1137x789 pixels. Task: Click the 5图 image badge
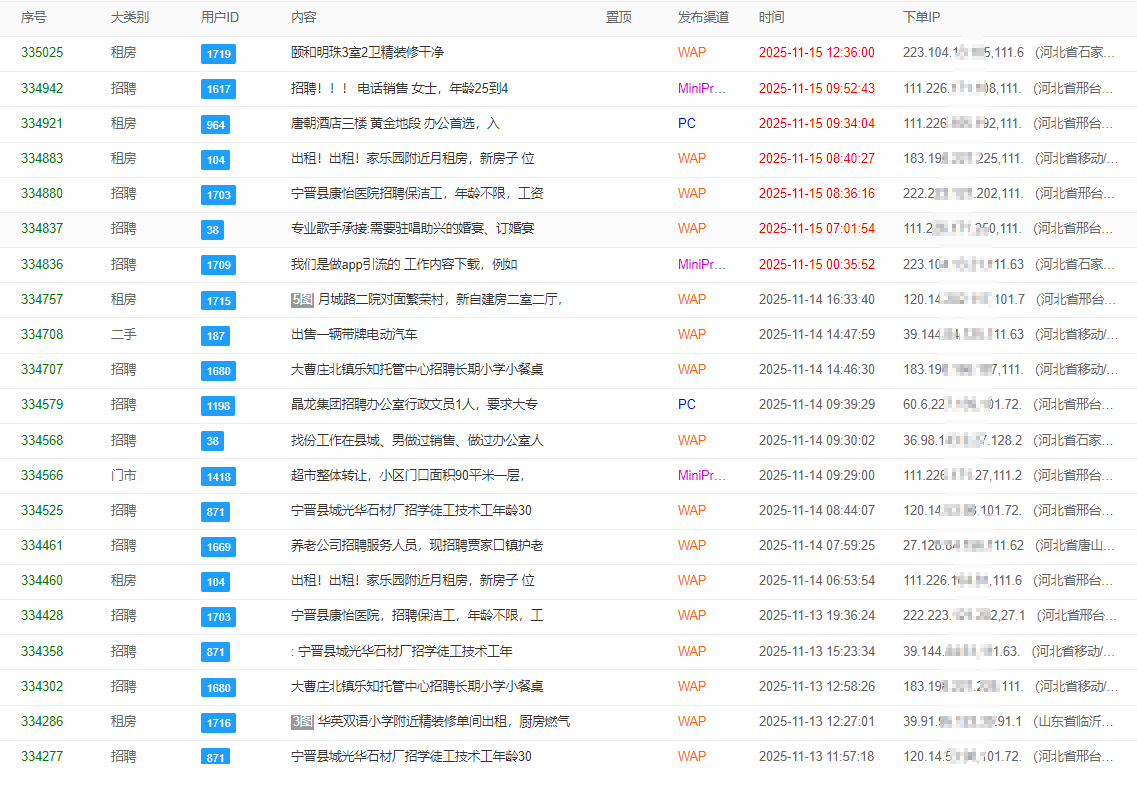click(x=302, y=299)
